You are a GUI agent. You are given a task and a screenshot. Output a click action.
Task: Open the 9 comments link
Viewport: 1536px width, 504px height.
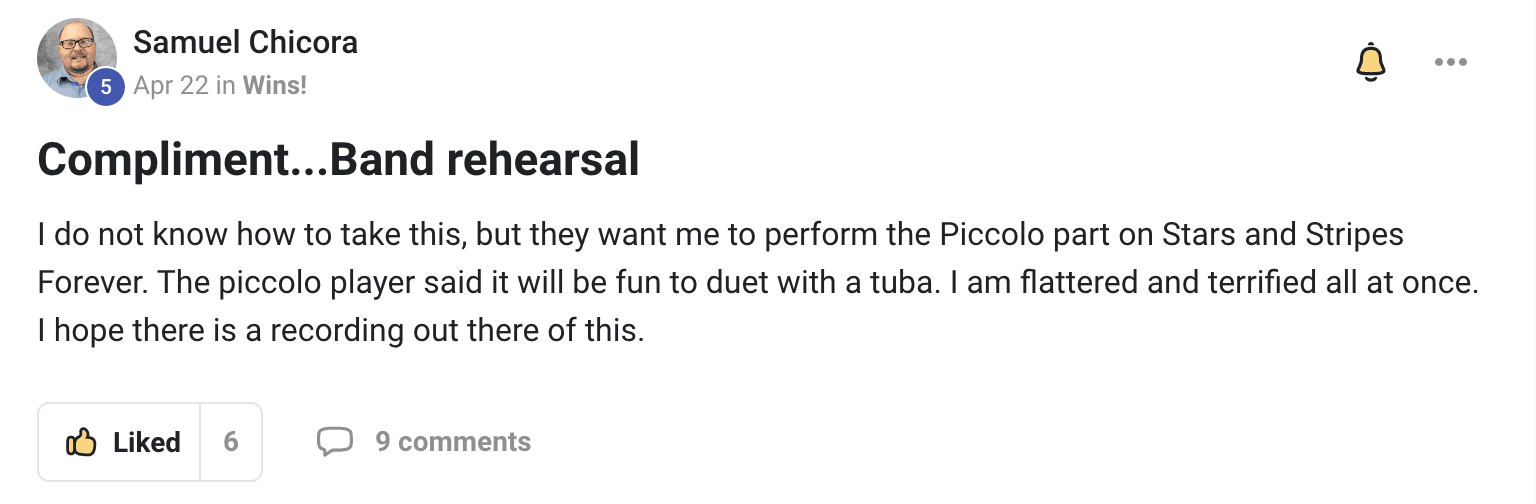coord(452,441)
